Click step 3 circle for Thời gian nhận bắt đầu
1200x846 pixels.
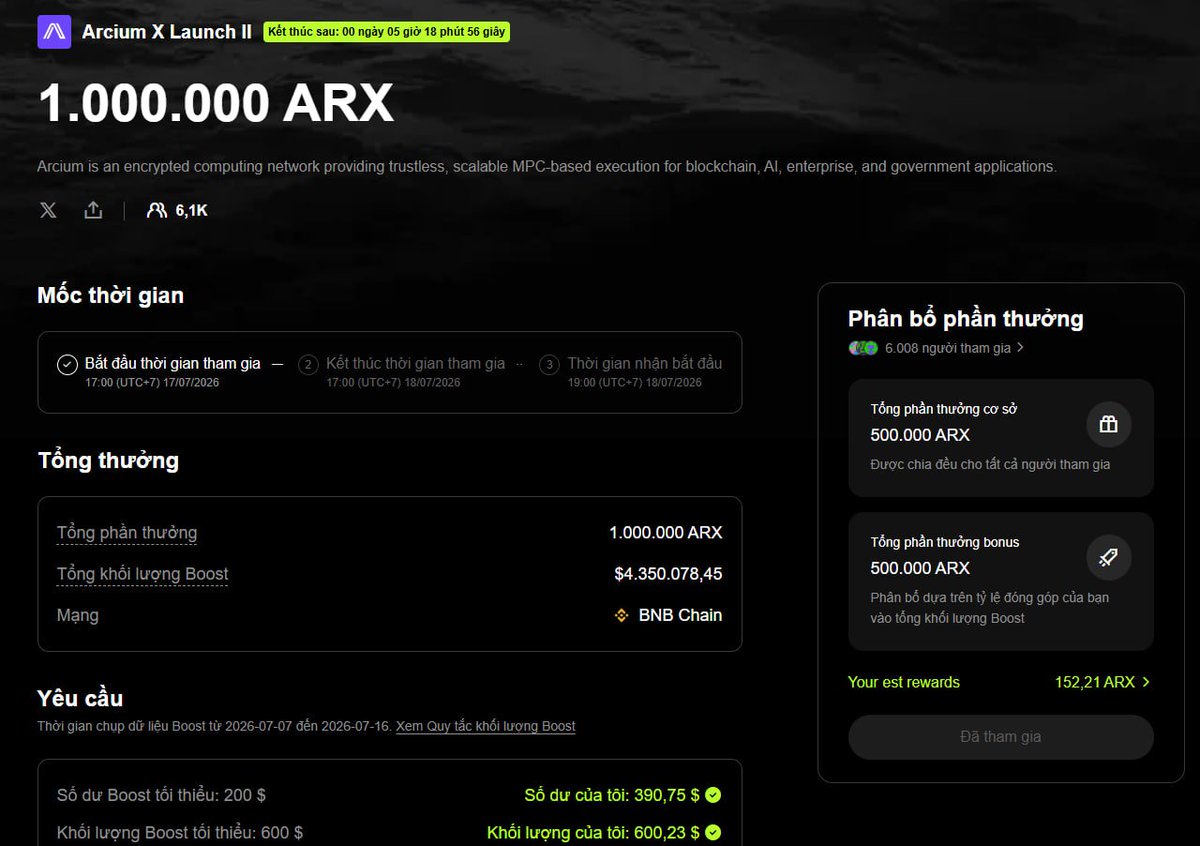pyautogui.click(x=549, y=364)
